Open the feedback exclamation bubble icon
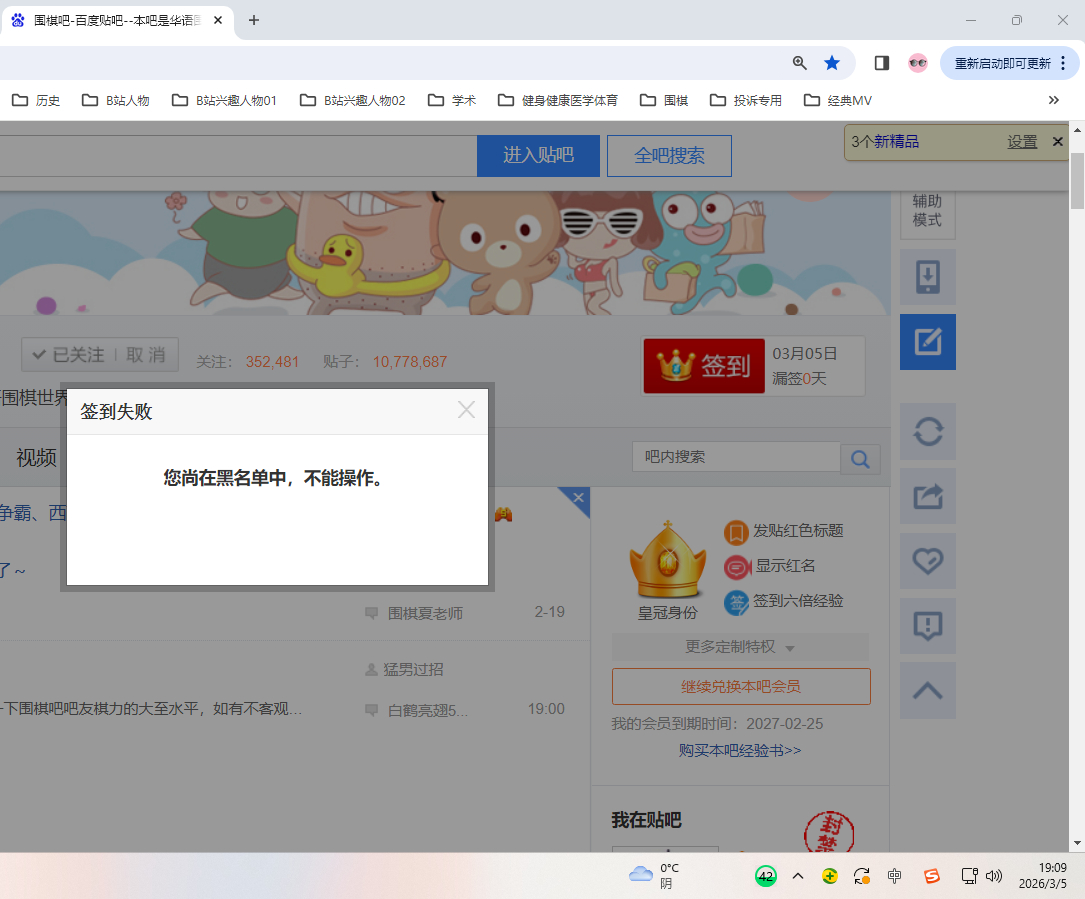This screenshot has height=899, width=1085. (928, 626)
